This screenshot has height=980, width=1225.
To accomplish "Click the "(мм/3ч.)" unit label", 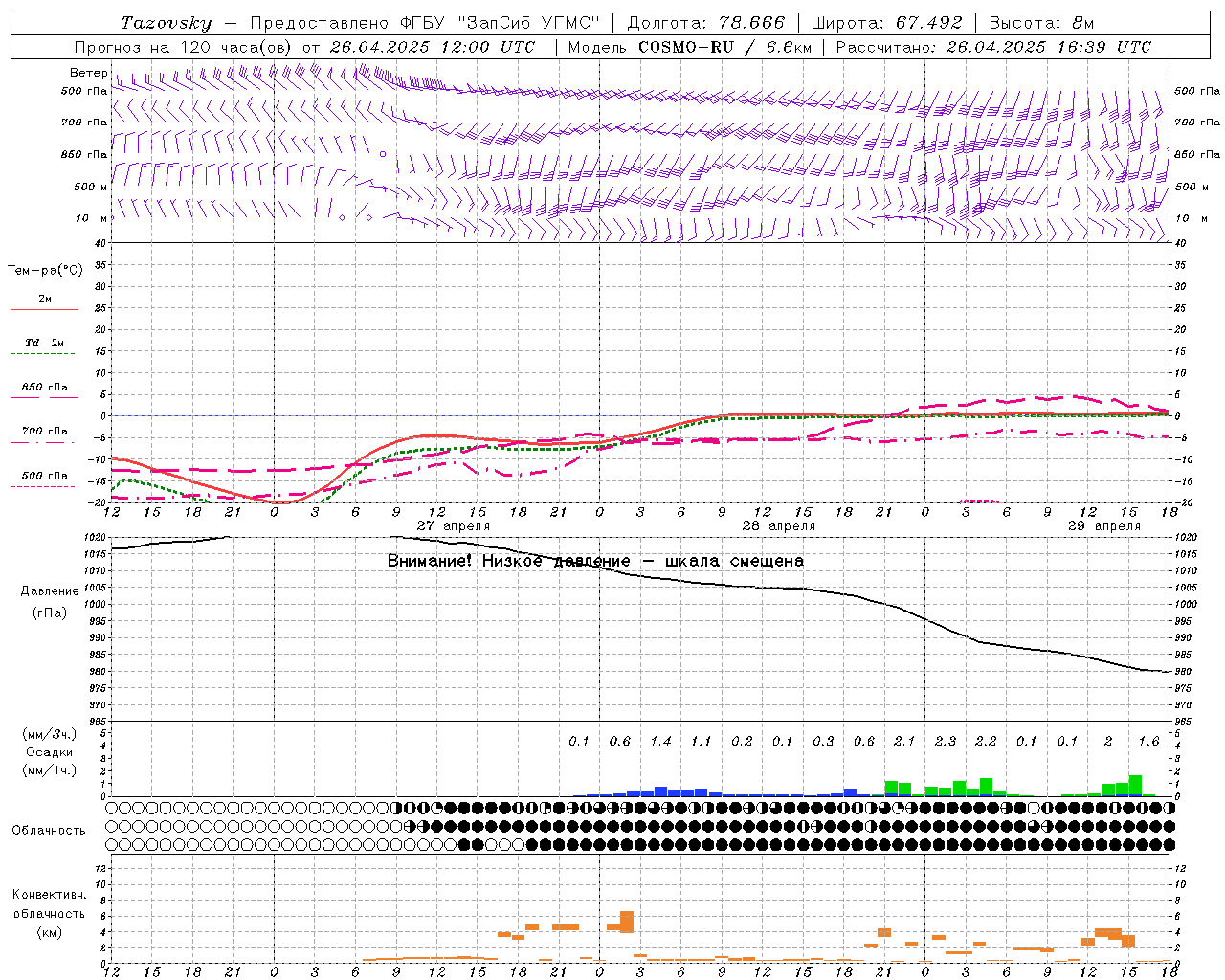I will click(x=50, y=734).
